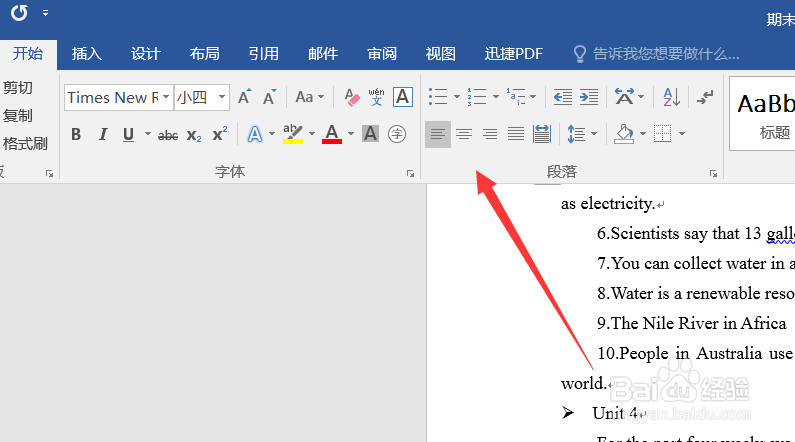This screenshot has height=442, width=795.
Task: Click the Borders icon
Action: (663, 134)
